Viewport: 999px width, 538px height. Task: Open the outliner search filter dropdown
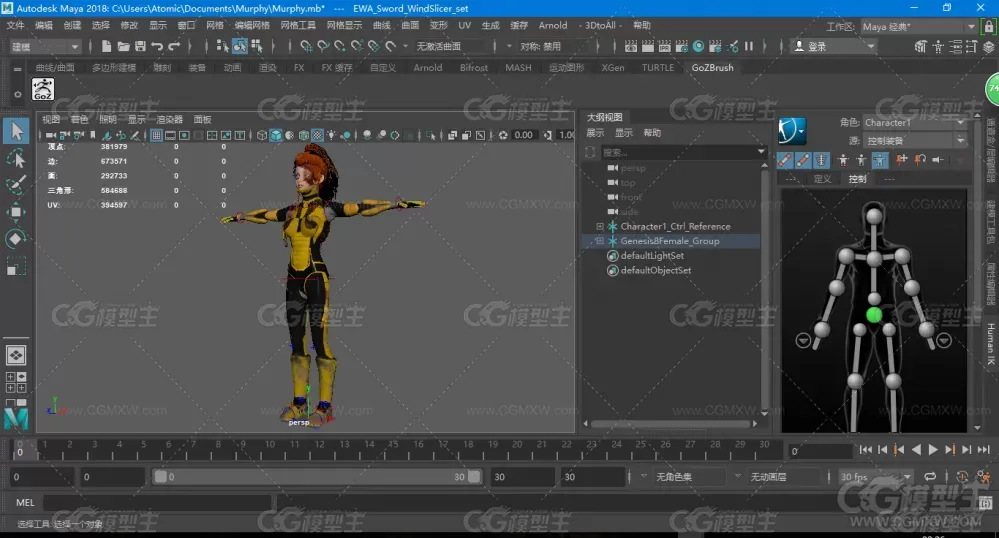pos(761,152)
